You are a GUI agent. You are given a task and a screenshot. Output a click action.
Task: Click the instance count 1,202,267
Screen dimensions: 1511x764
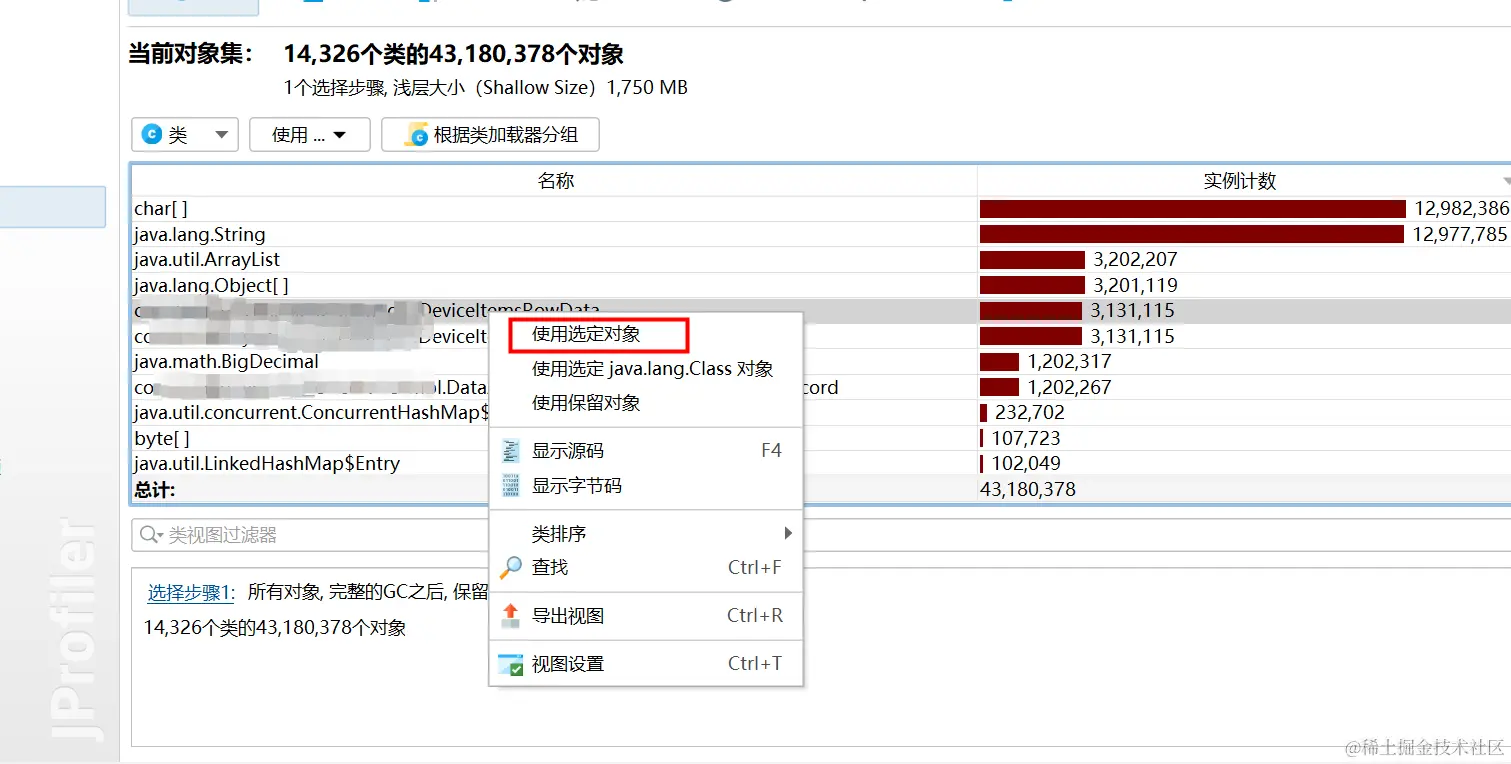pyautogui.click(x=1069, y=387)
